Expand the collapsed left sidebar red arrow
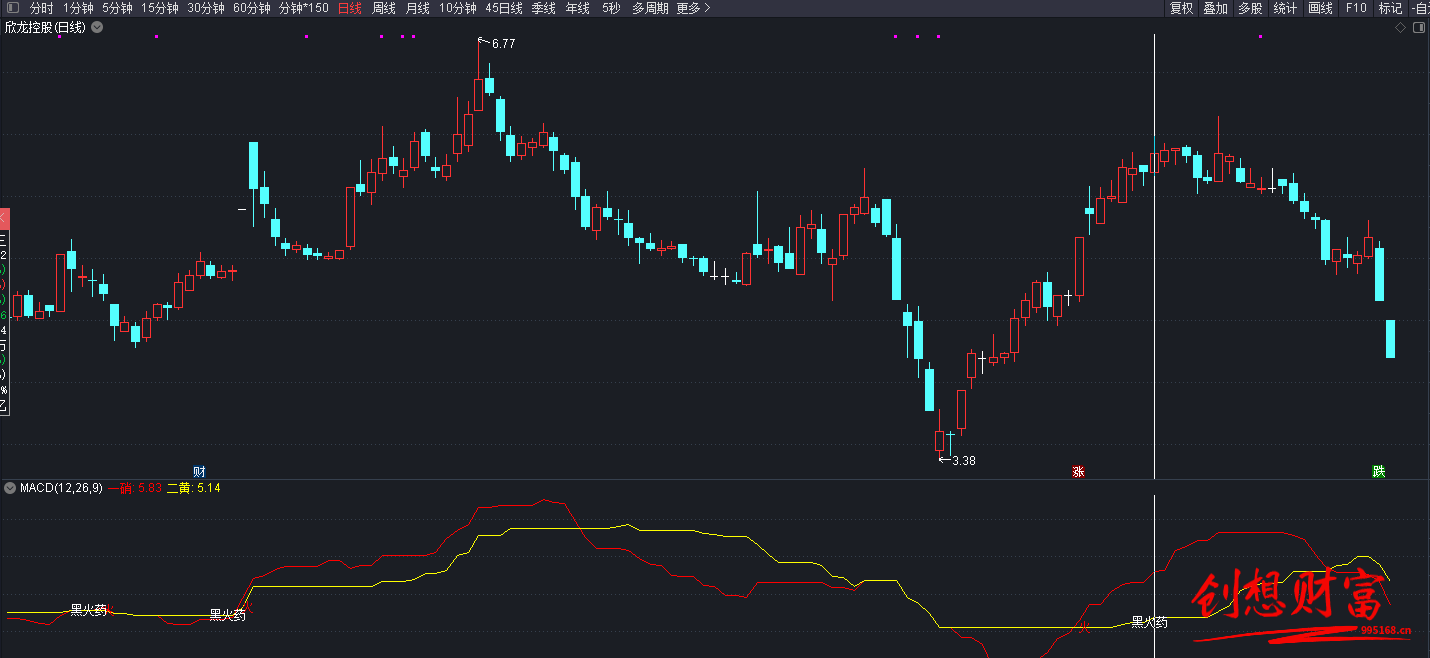Screen dimensions: 1430x658 tap(4, 216)
